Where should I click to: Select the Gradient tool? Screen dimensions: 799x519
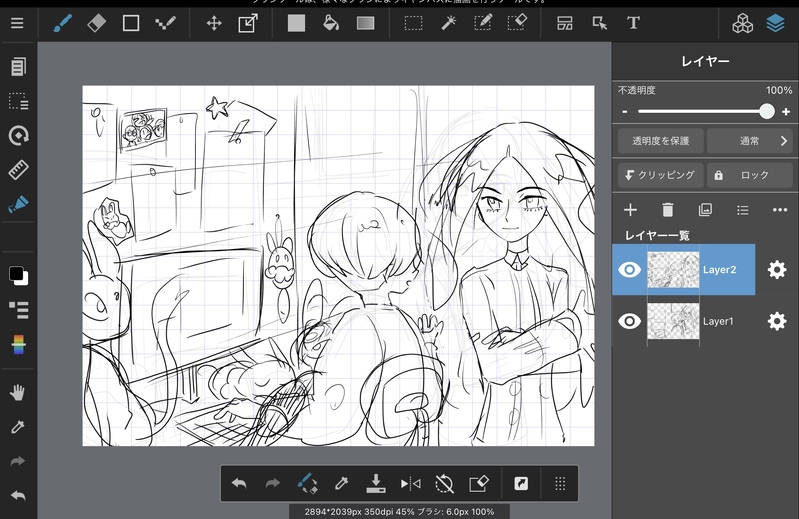pyautogui.click(x=365, y=23)
